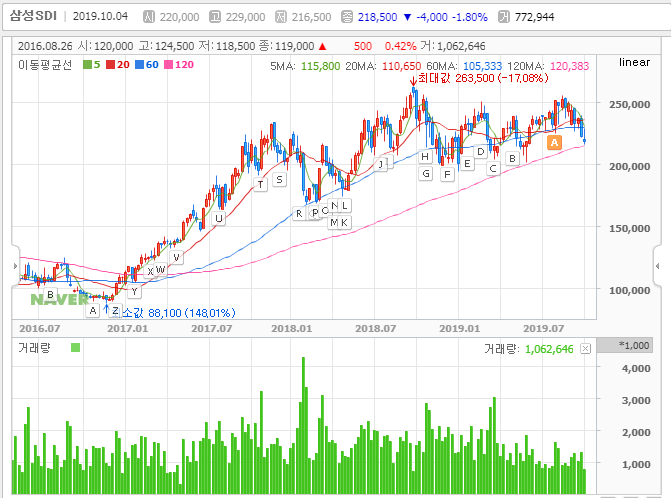Click the 2018.01 date axis label
Viewport: 671px width, 498px height.
coord(291,329)
